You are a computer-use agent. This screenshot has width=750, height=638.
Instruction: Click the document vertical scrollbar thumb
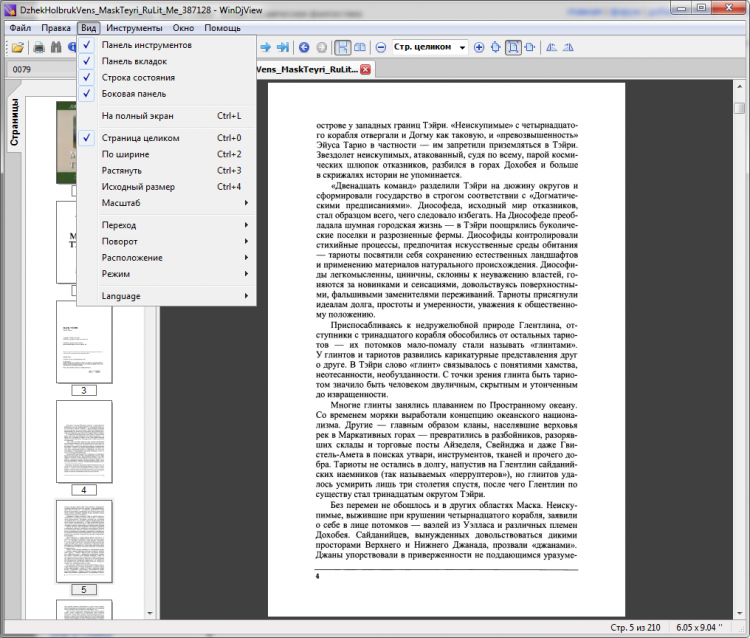pyautogui.click(x=739, y=108)
